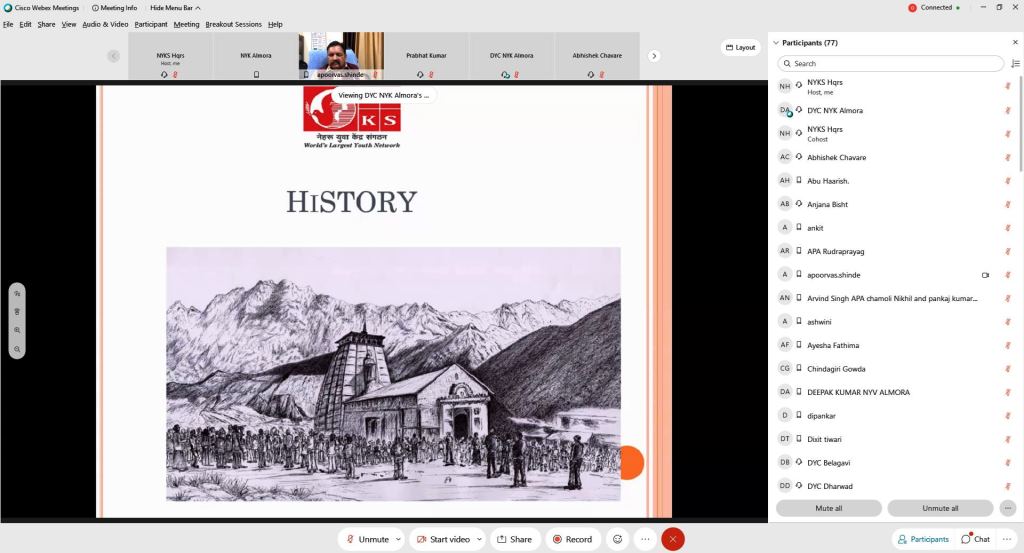Open participant list sort options icon

tap(1015, 63)
